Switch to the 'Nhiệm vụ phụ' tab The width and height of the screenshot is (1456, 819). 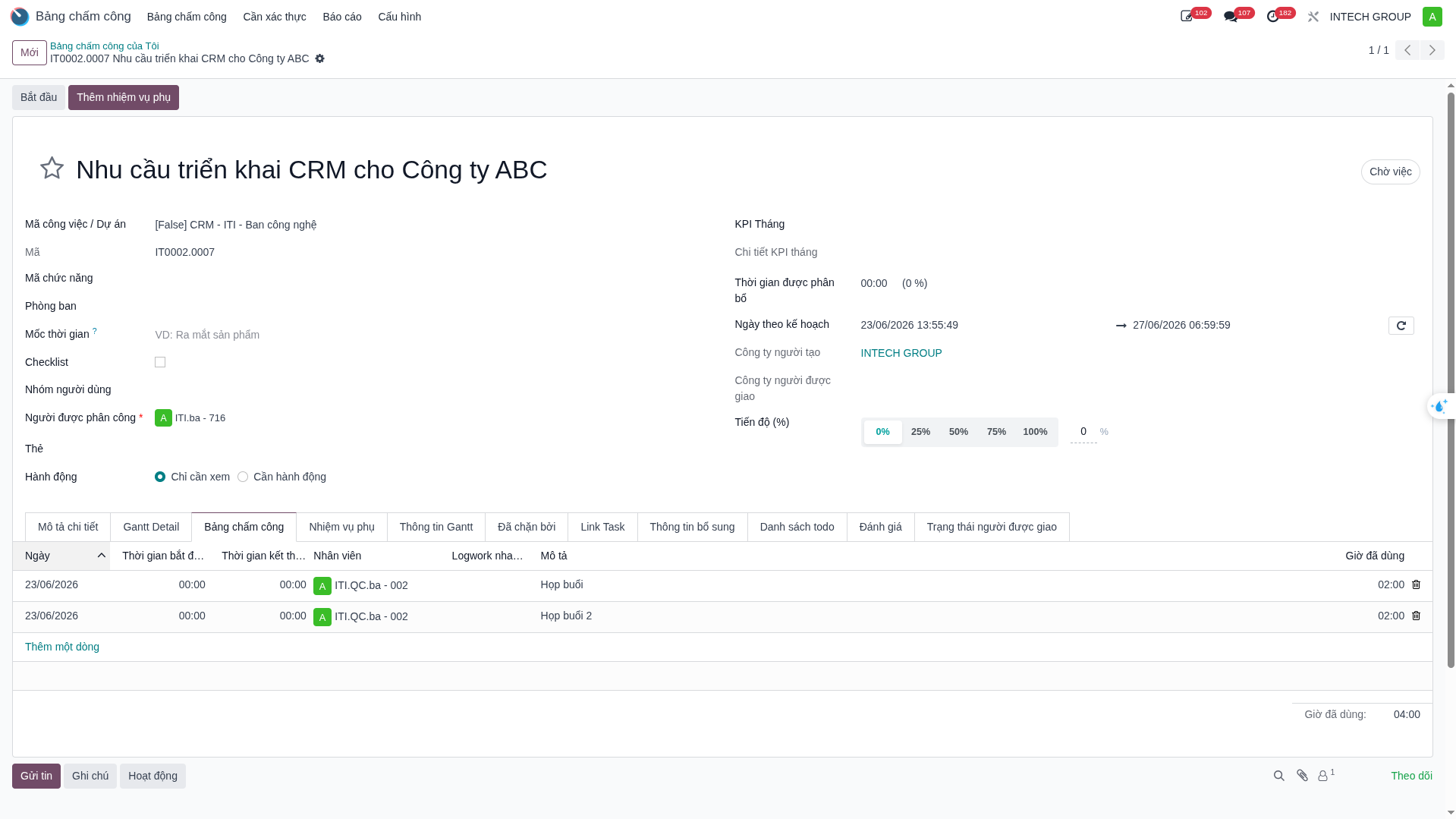tap(341, 527)
